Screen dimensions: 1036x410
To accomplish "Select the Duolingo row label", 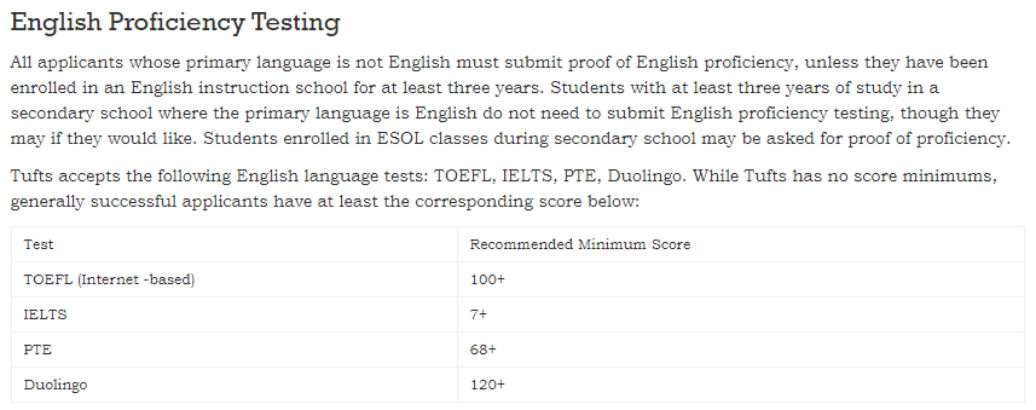I will 56,384.
